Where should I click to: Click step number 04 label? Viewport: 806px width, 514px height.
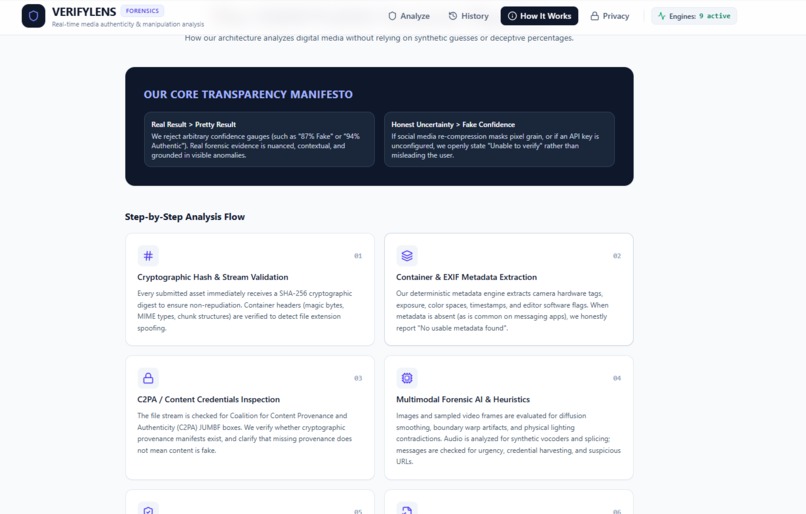click(617, 378)
